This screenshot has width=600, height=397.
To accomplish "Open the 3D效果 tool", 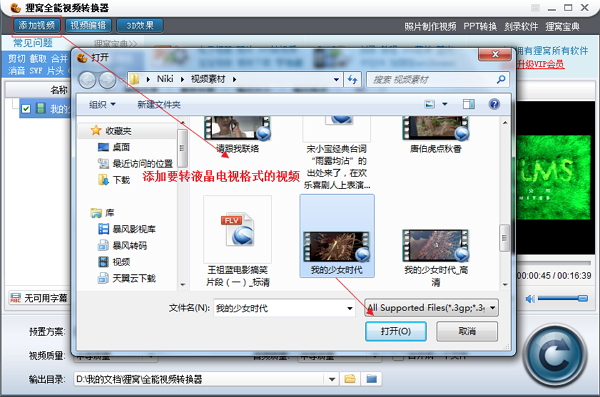I will (140, 26).
